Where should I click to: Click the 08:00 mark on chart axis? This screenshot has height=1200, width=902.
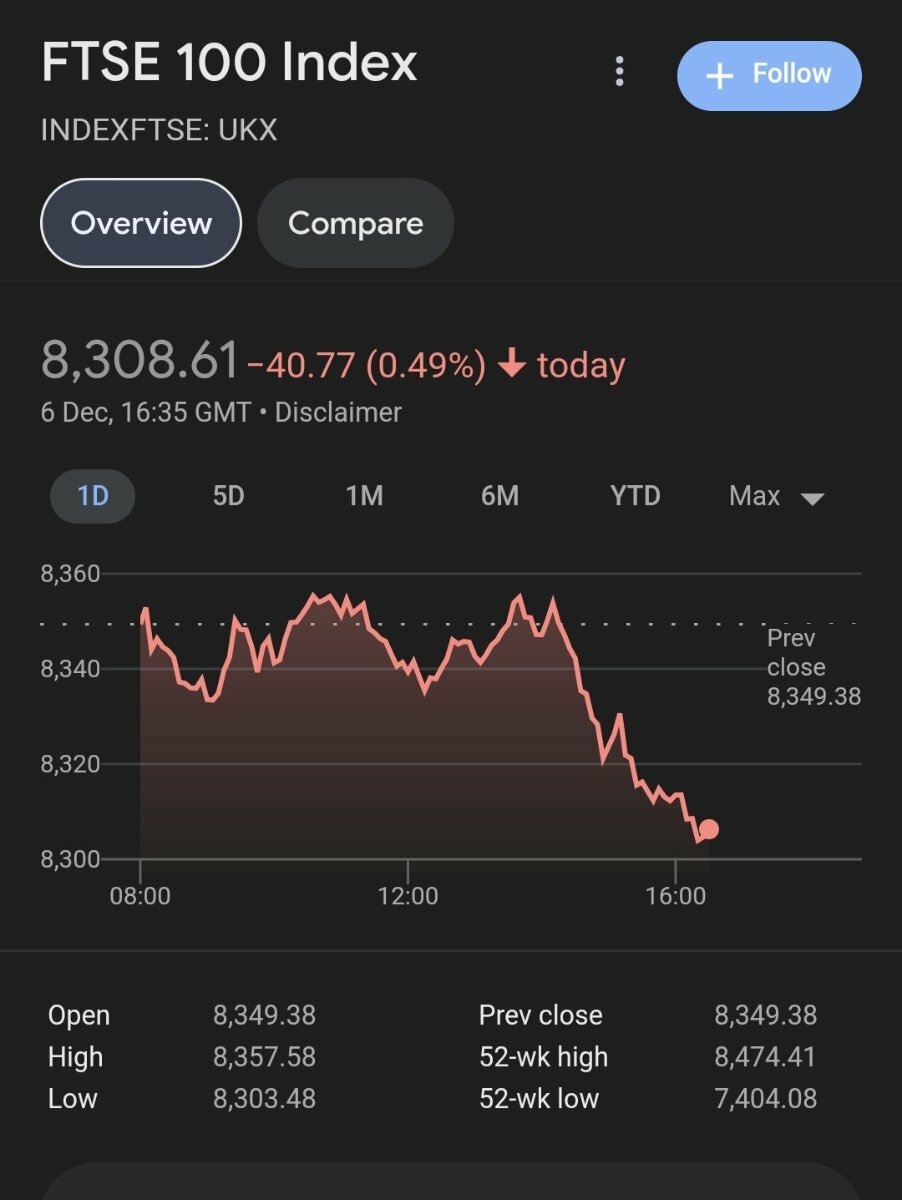click(140, 895)
